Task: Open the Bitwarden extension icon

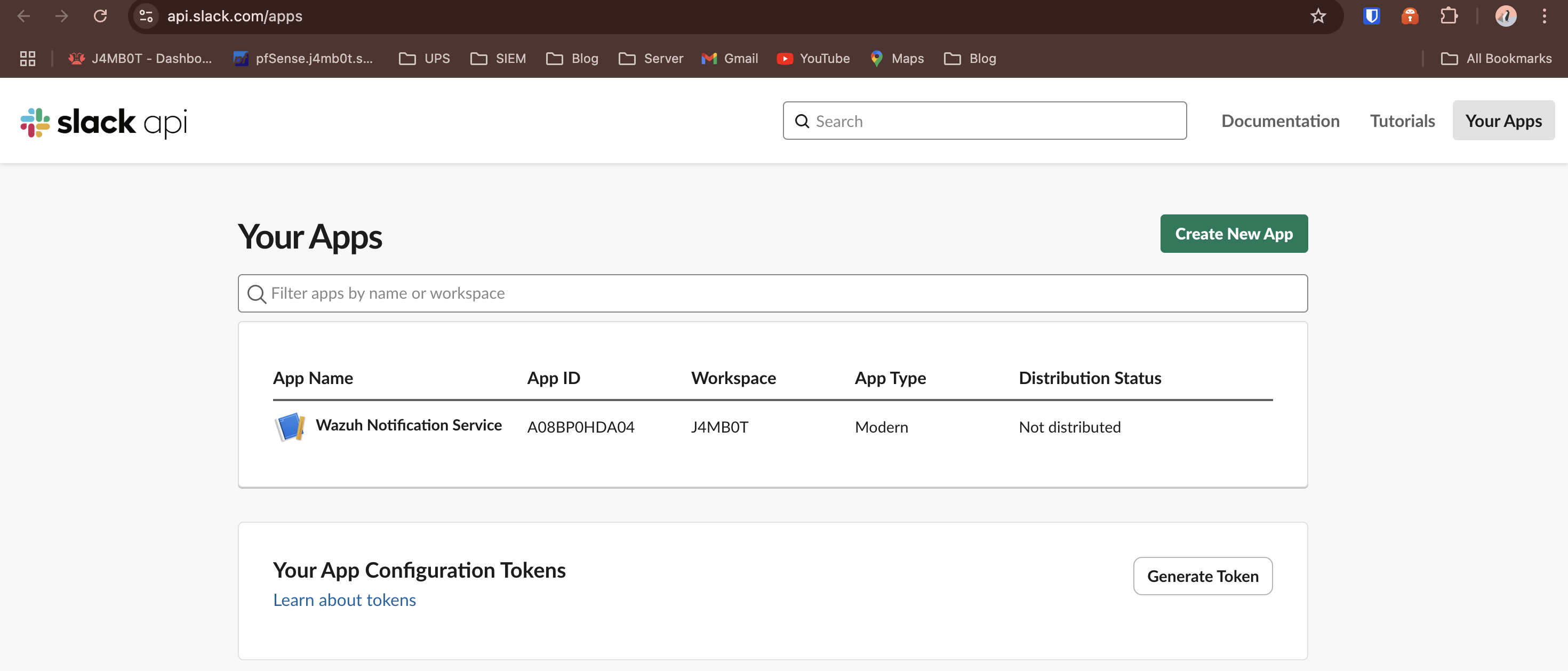Action: click(x=1371, y=17)
